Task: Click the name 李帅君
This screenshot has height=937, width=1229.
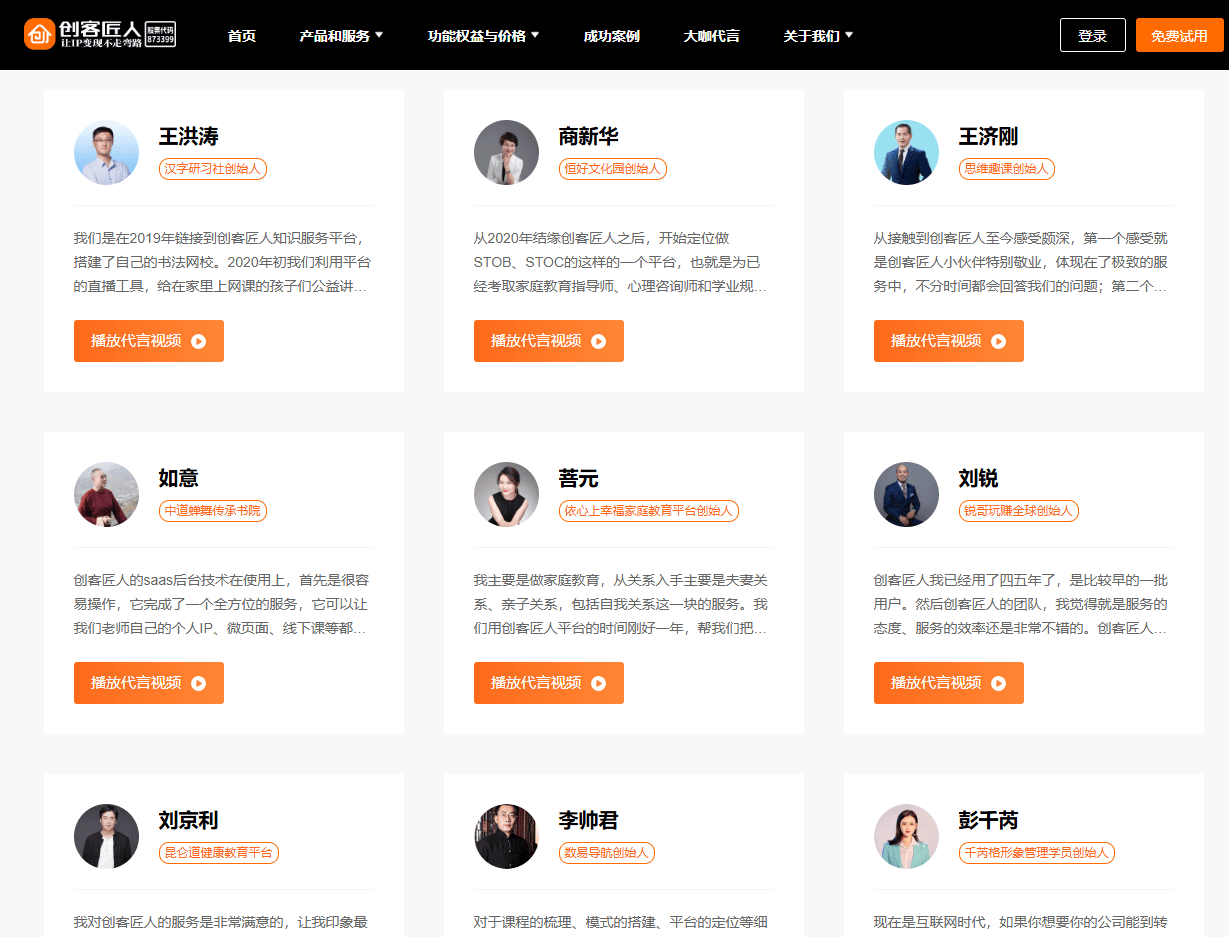Action: (x=588, y=821)
